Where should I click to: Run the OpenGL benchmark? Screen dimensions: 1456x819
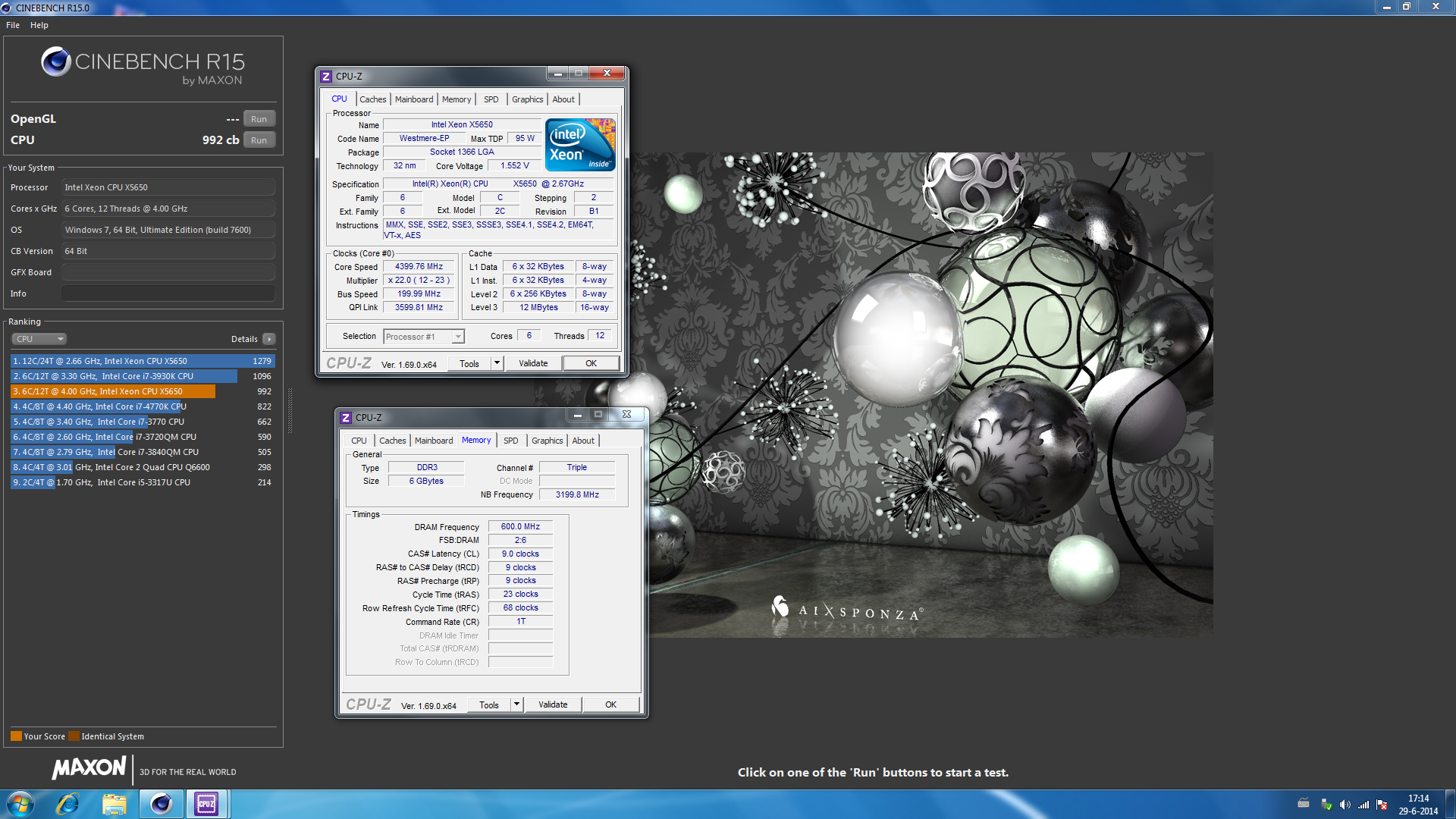259,119
